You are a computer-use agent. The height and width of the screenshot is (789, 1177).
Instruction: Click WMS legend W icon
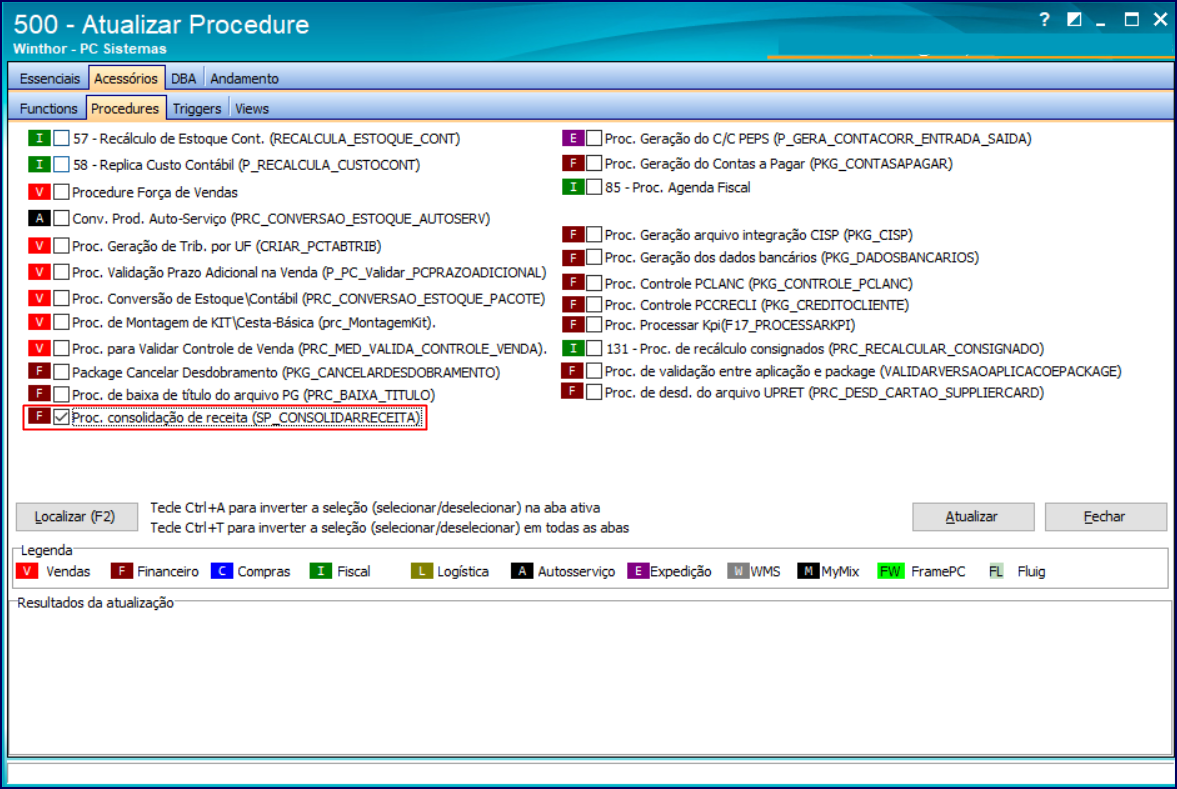[738, 571]
